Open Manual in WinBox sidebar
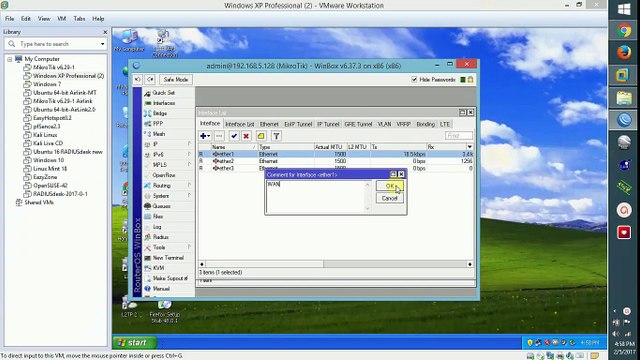The image size is (640, 360). (x=161, y=289)
